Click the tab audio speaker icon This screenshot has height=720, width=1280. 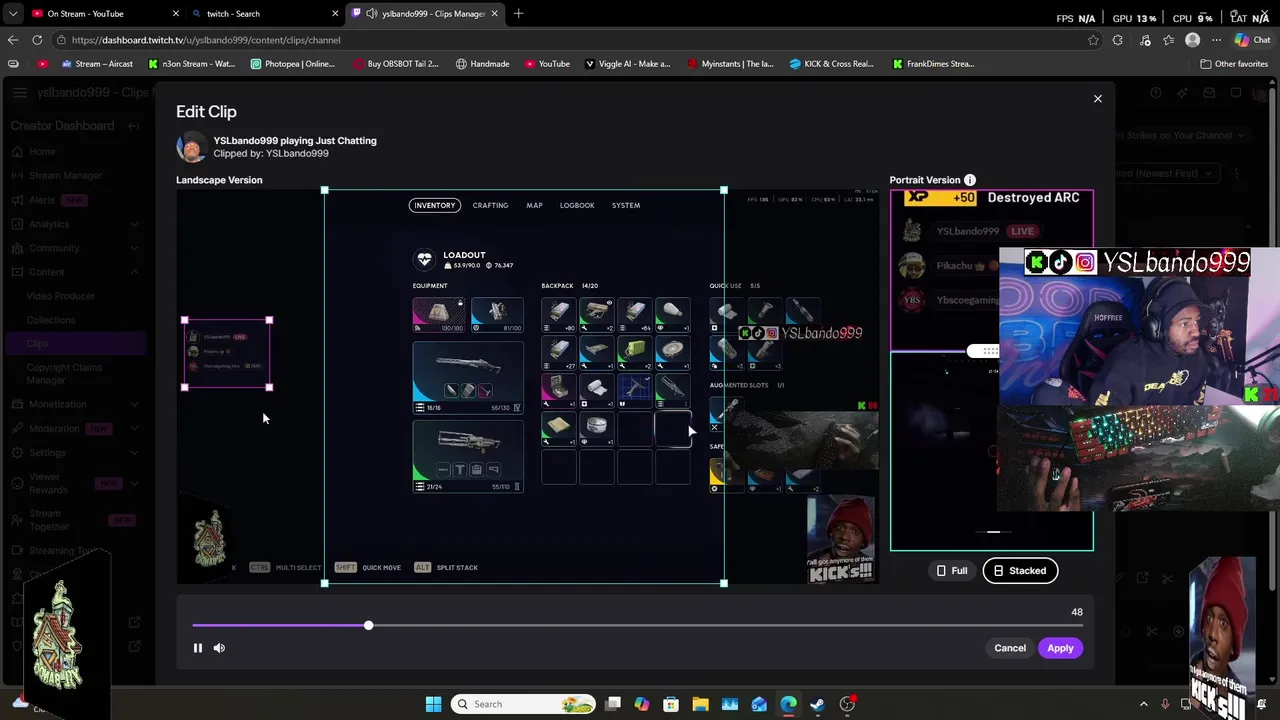[372, 14]
